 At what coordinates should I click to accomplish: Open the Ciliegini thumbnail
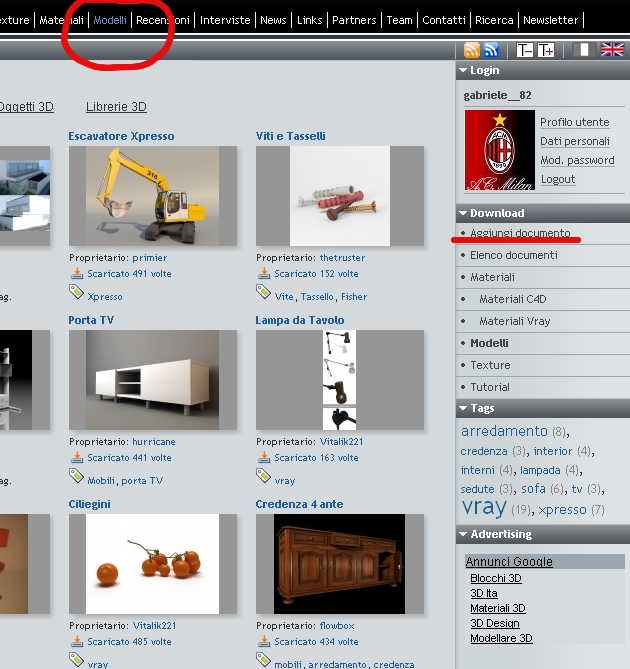coord(153,564)
